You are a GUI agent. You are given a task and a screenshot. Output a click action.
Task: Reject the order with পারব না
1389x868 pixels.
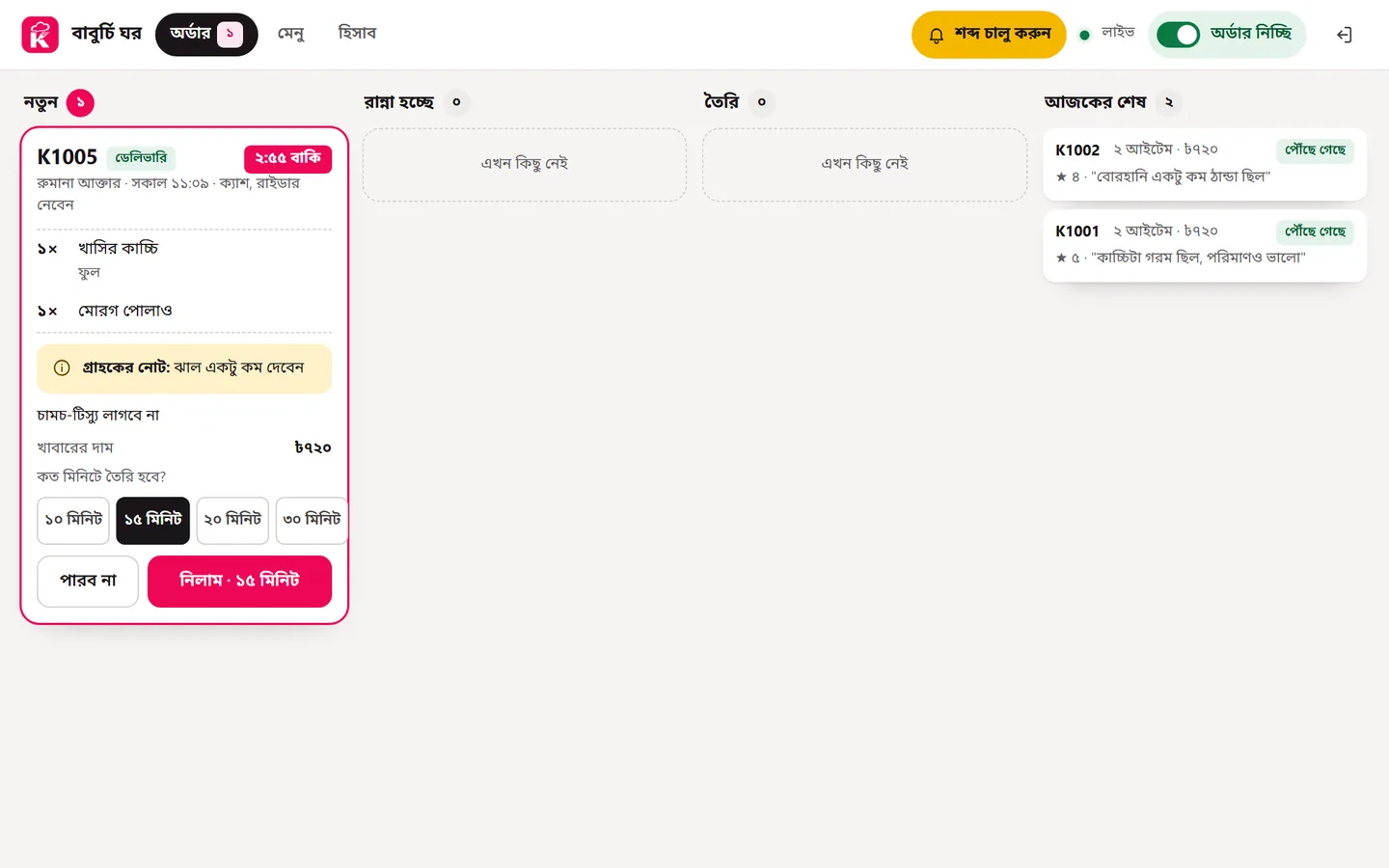pos(88,582)
